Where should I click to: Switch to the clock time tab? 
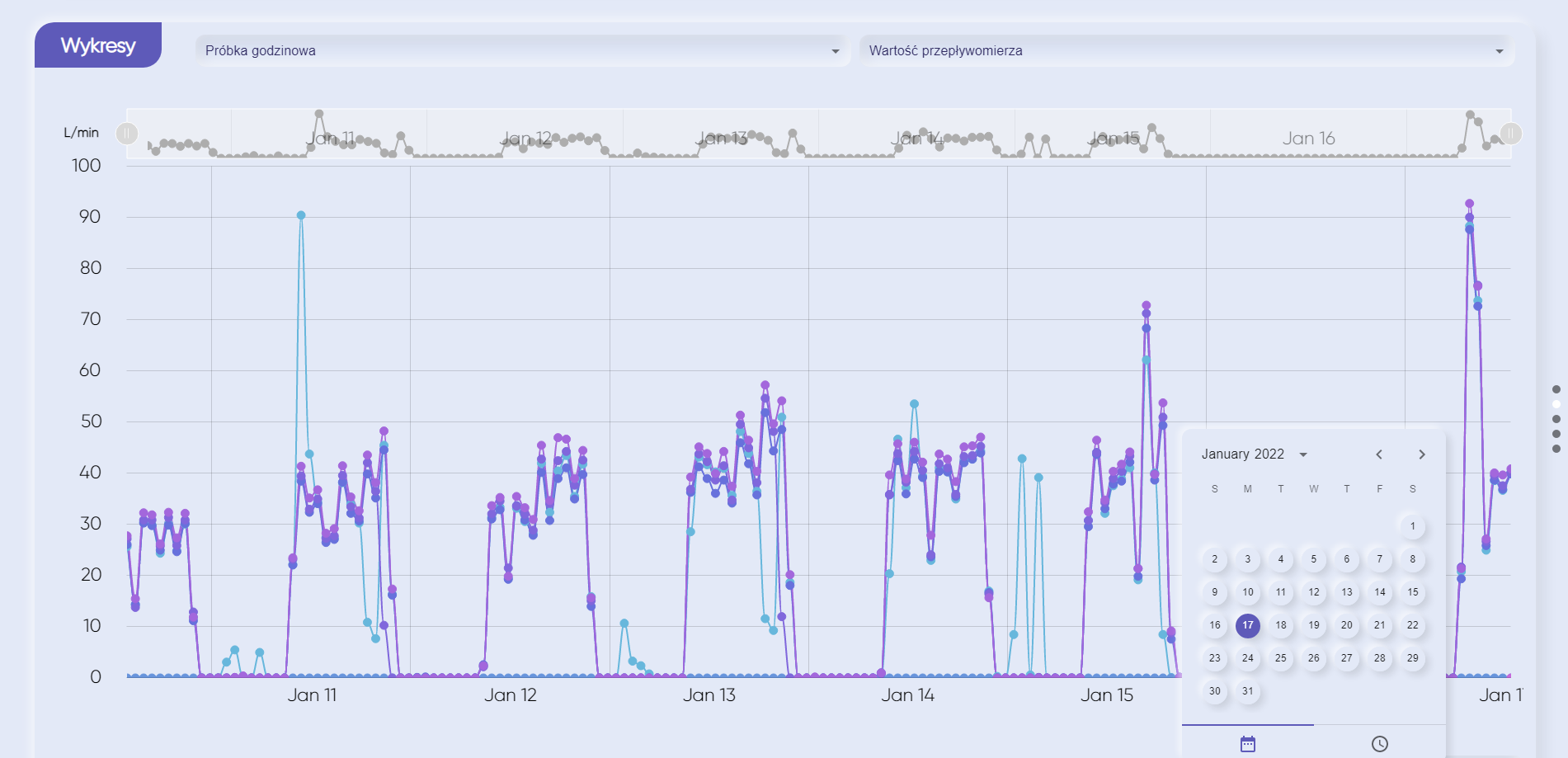click(x=1379, y=743)
